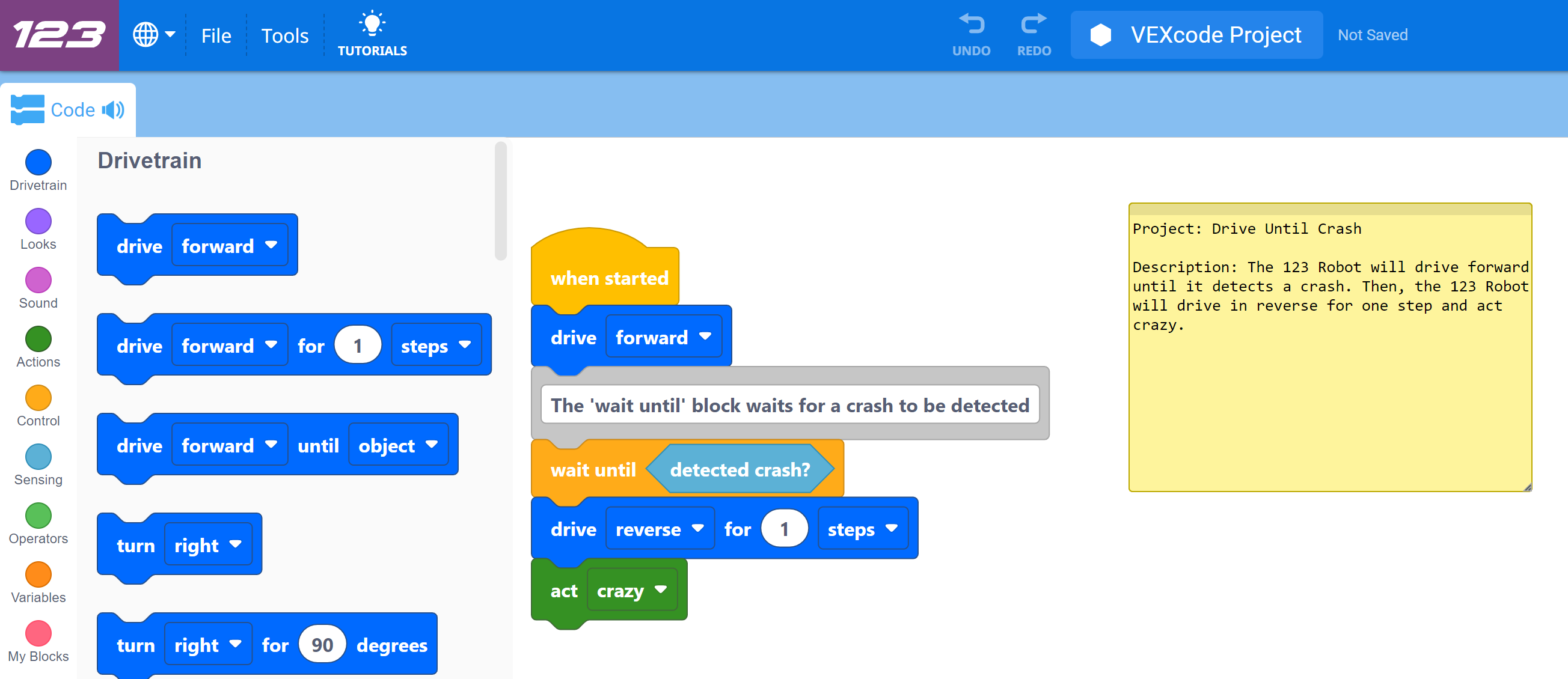Open the File menu
This screenshot has height=679, width=1568.
tap(216, 35)
